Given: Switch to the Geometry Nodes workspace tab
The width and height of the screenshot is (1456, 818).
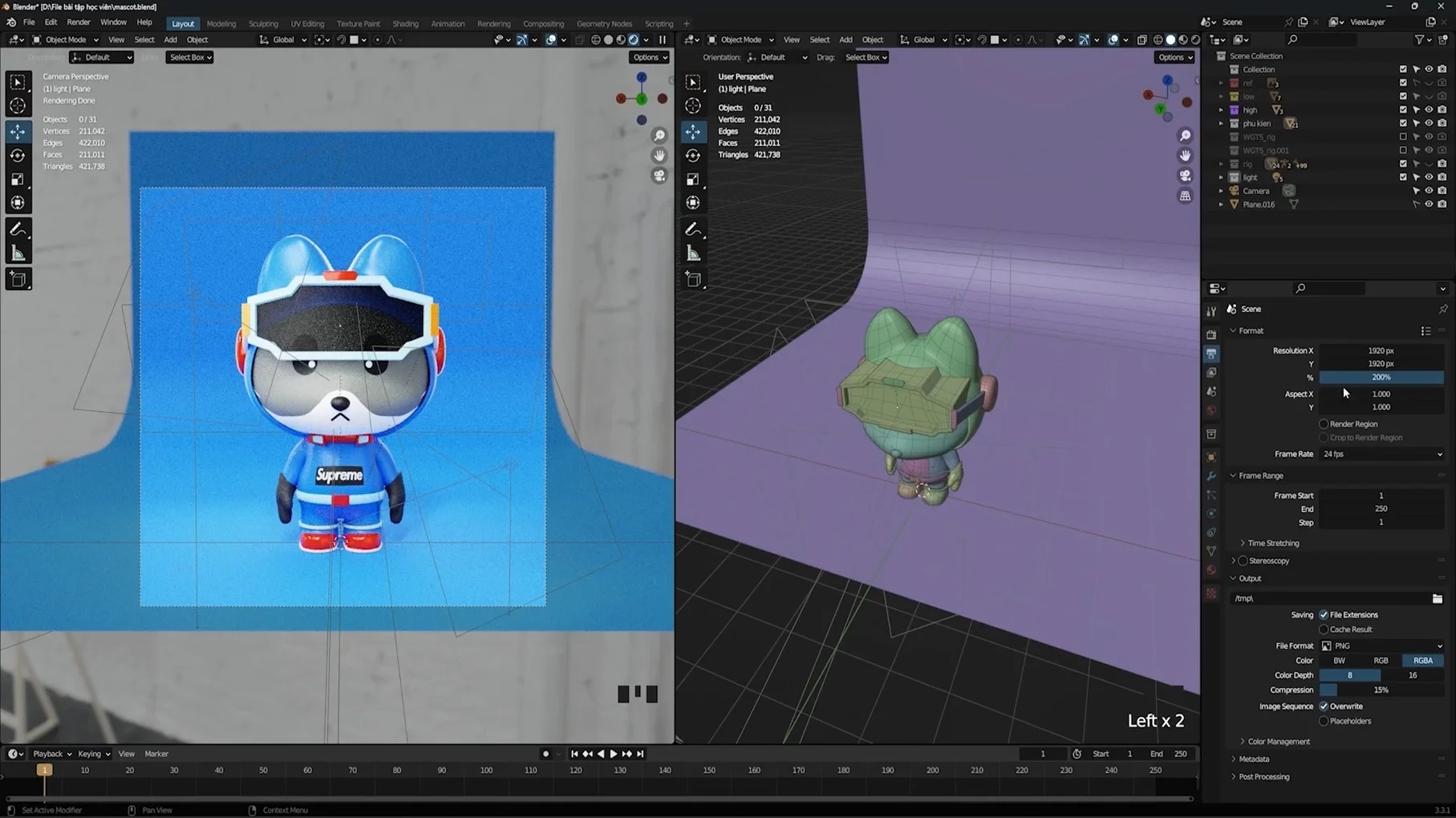Looking at the screenshot, I should 604,23.
